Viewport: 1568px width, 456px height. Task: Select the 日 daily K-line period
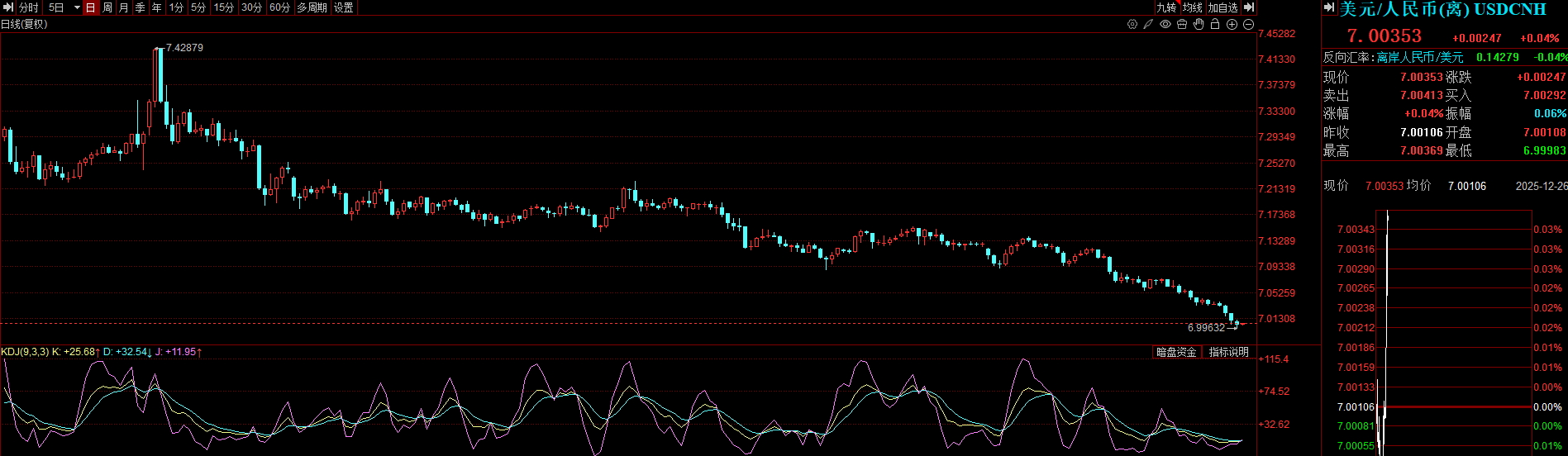pos(91,7)
